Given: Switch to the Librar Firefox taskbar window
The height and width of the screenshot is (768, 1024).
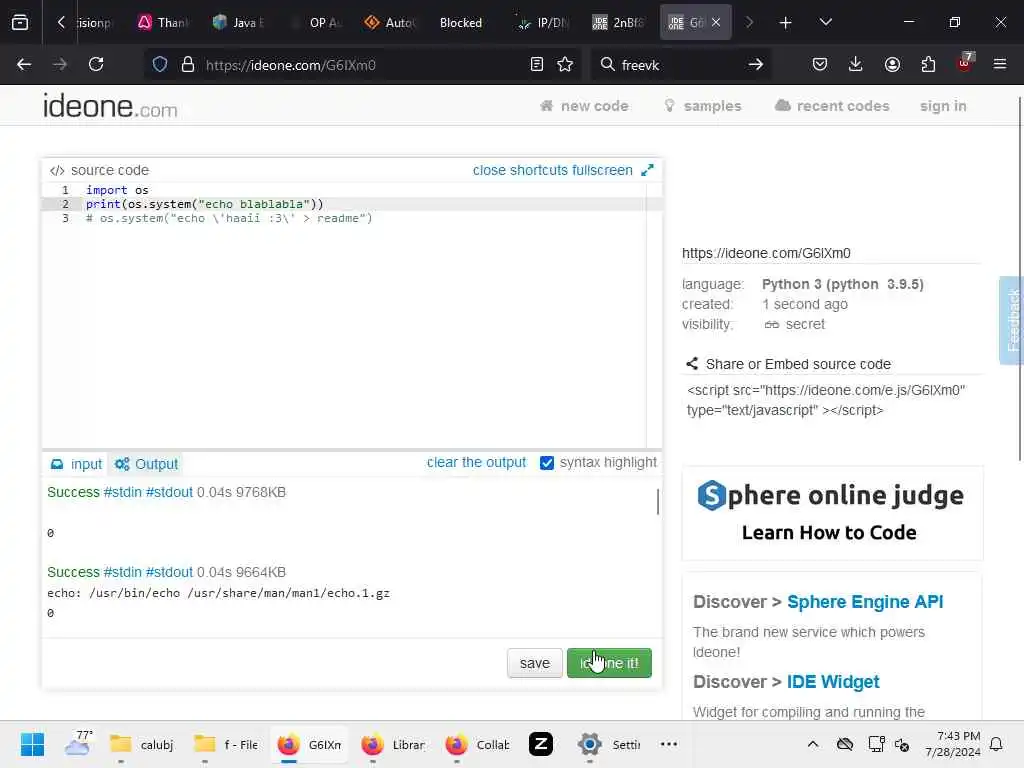Looking at the screenshot, I should 392,744.
